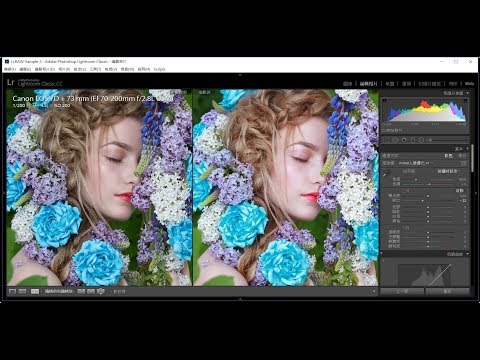The height and width of the screenshot is (360, 480).
Task: Choose the highlighted Before/After left-right view icon
Action: click(35, 291)
